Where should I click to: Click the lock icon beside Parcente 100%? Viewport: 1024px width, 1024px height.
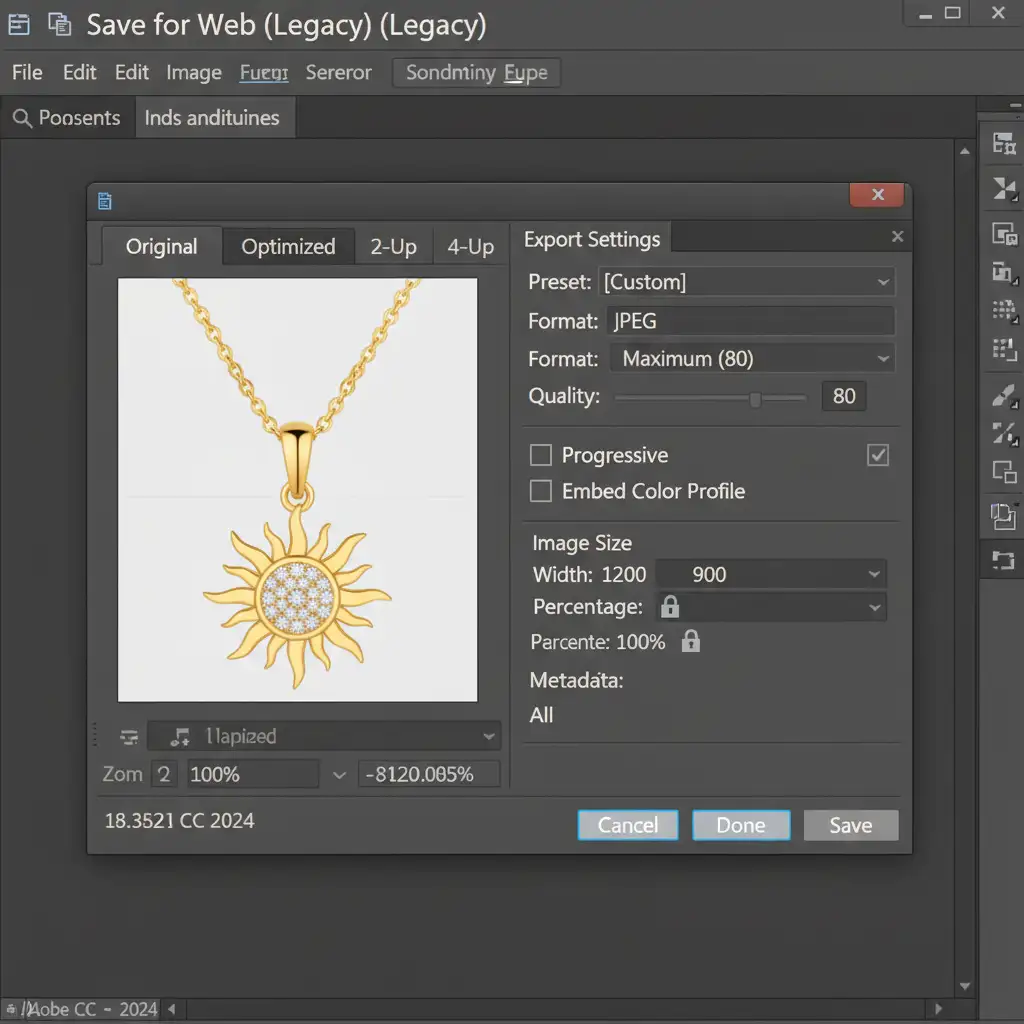(x=690, y=641)
